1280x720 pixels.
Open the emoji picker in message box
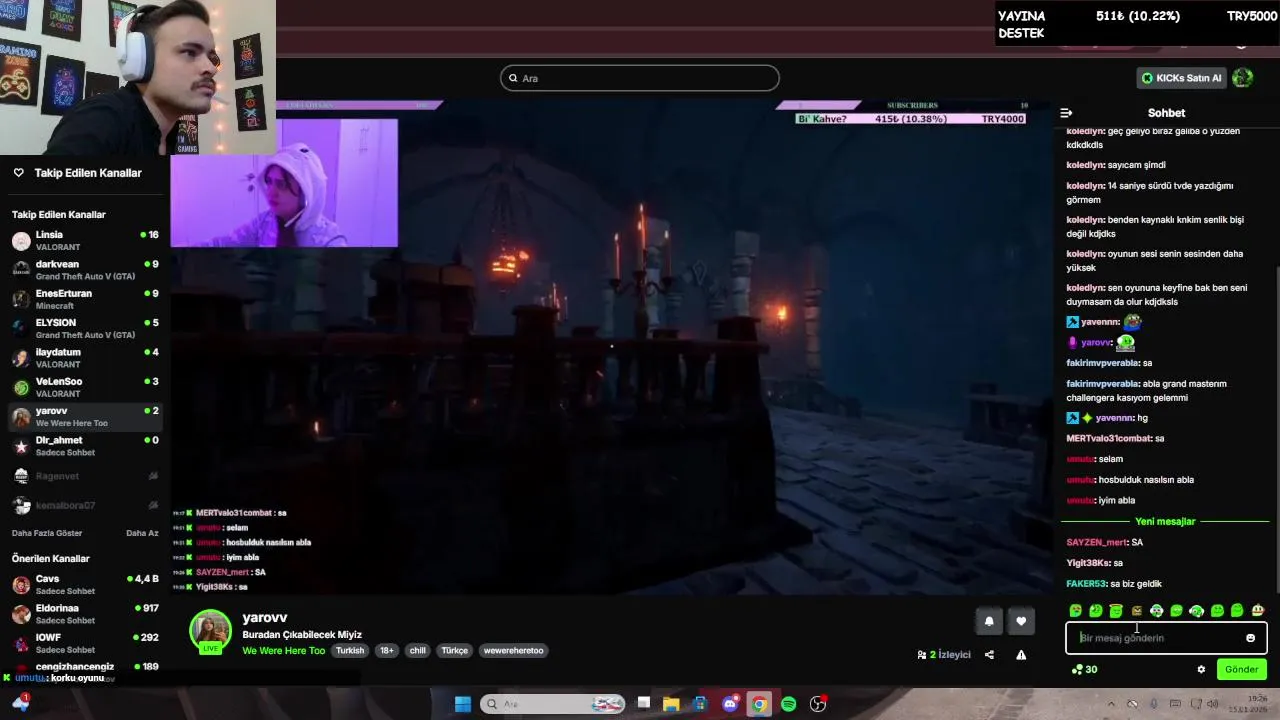point(1250,638)
